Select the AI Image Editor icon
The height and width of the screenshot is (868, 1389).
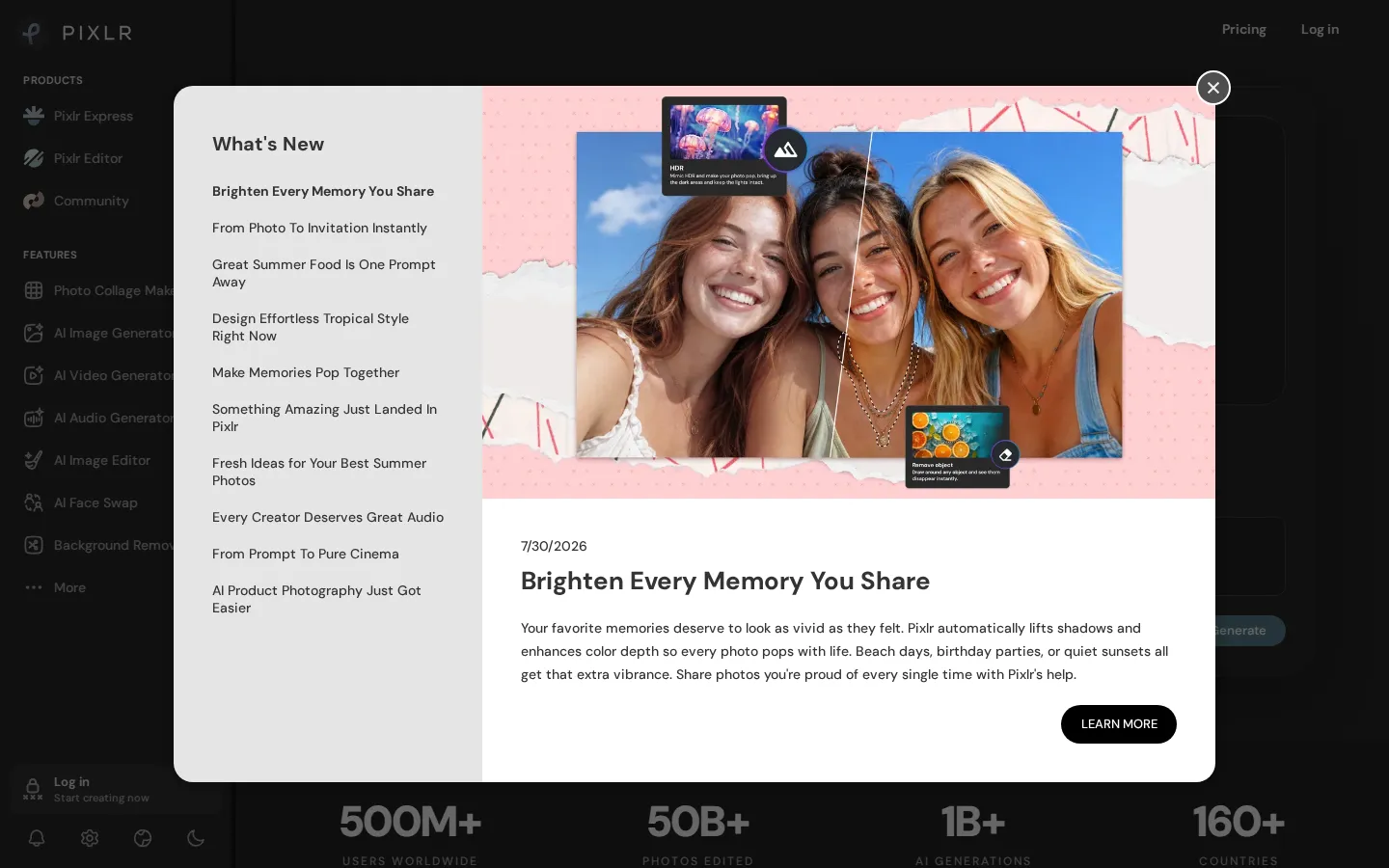(34, 460)
